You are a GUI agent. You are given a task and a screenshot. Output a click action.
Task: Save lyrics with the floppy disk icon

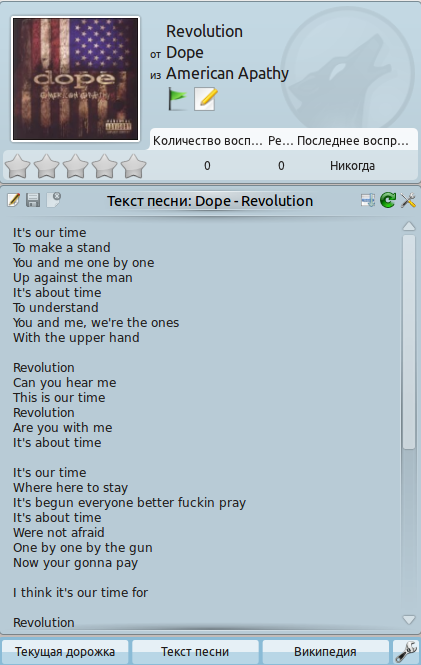[33, 200]
